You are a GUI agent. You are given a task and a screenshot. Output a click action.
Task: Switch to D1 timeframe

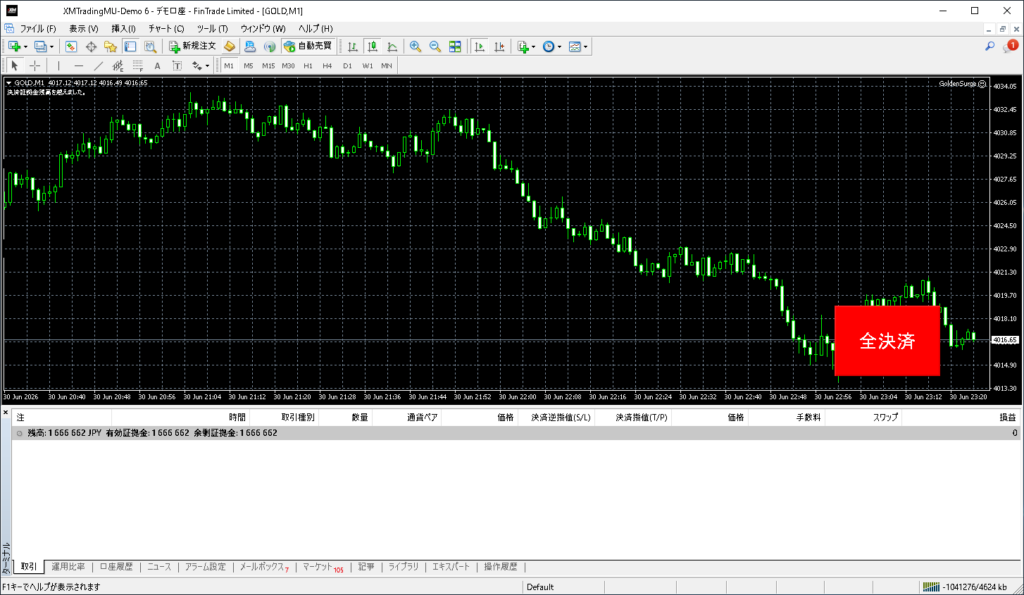tap(347, 66)
